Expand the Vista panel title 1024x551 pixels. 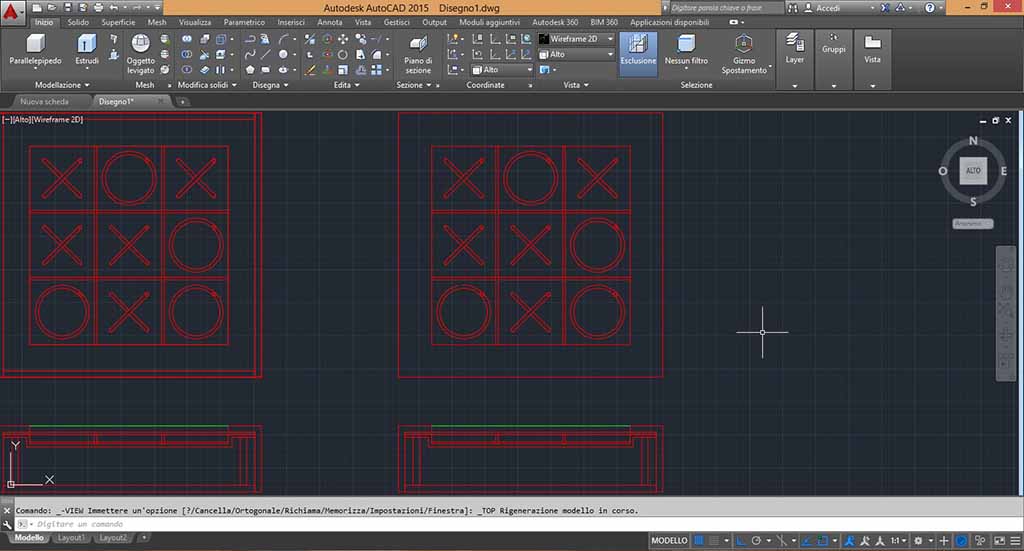coord(576,85)
